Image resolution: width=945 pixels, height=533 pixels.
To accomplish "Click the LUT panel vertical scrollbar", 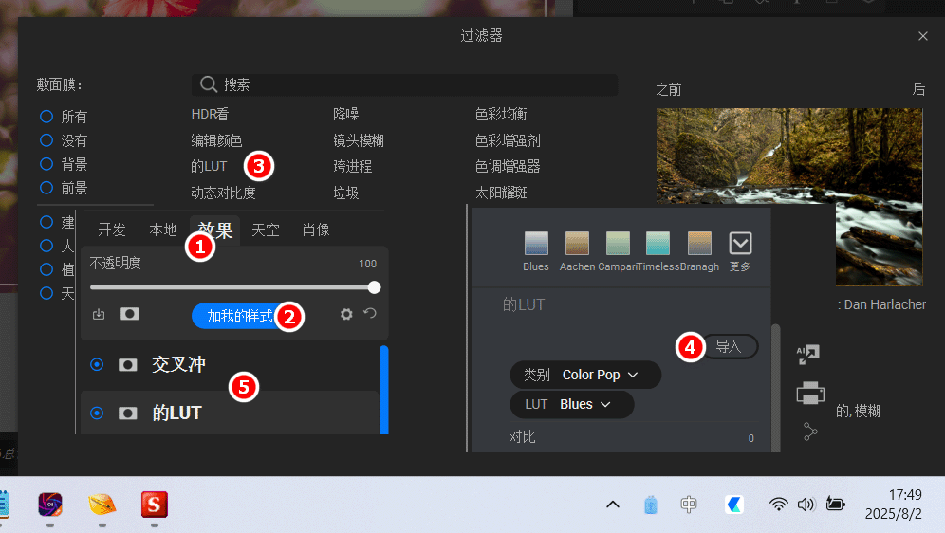I will (x=776, y=387).
